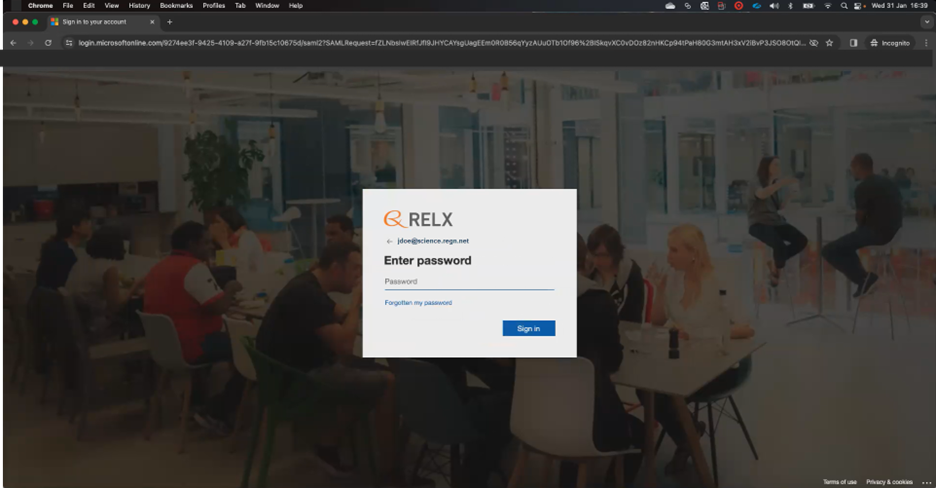
Task: Open the volume control in menu bar
Action: (x=774, y=5)
